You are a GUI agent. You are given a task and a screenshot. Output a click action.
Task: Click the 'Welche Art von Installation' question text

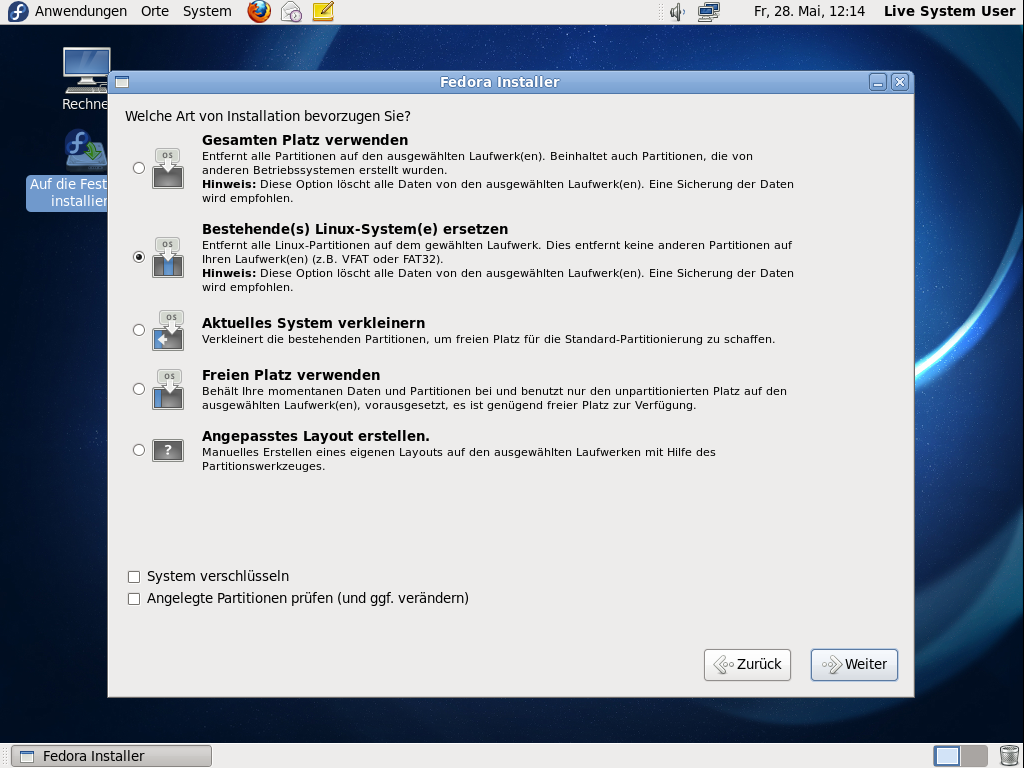click(268, 116)
